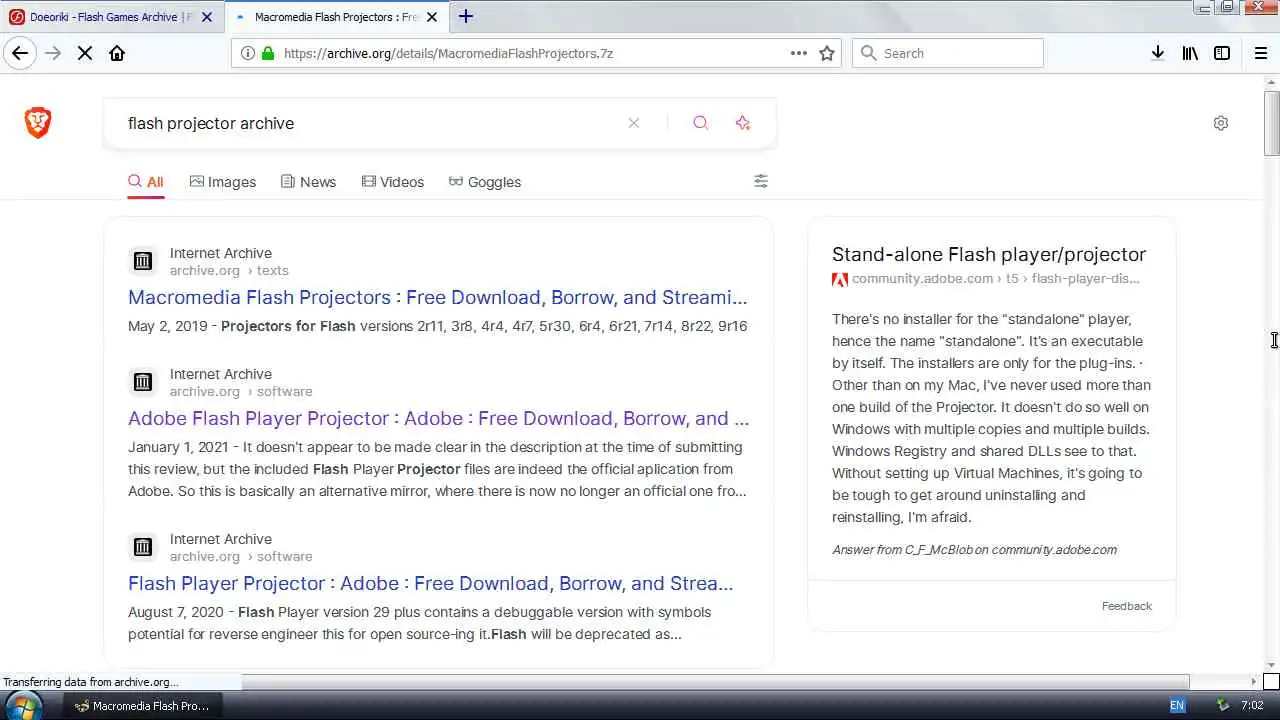Click the forward arrow navigation button

point(53,53)
